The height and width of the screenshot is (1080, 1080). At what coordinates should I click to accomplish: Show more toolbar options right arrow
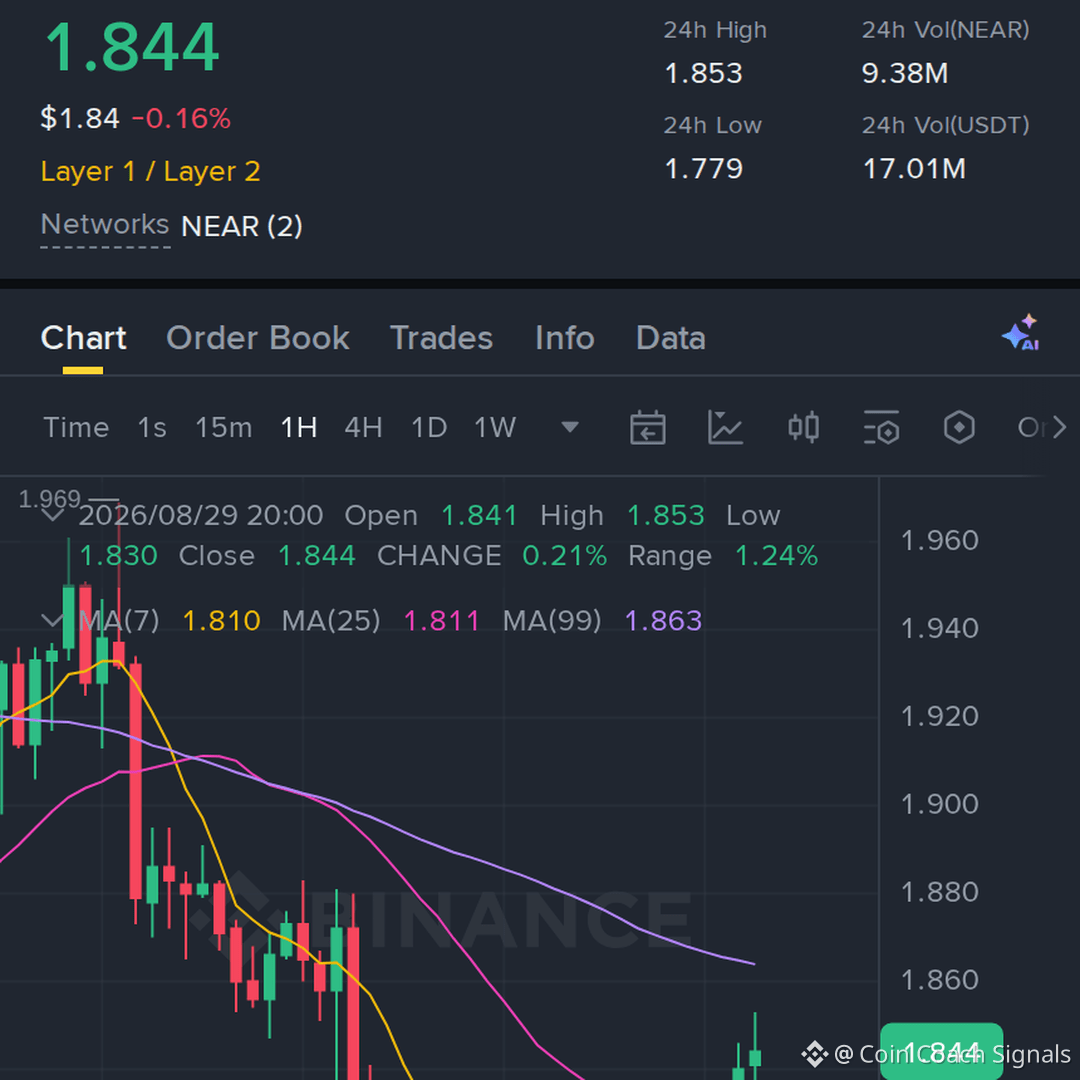(1060, 428)
